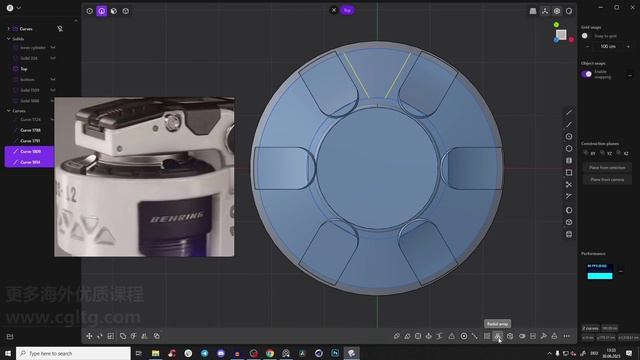Click blue Z axis on orientation gizmo
The height and width of the screenshot is (360, 640).
pos(556,40)
